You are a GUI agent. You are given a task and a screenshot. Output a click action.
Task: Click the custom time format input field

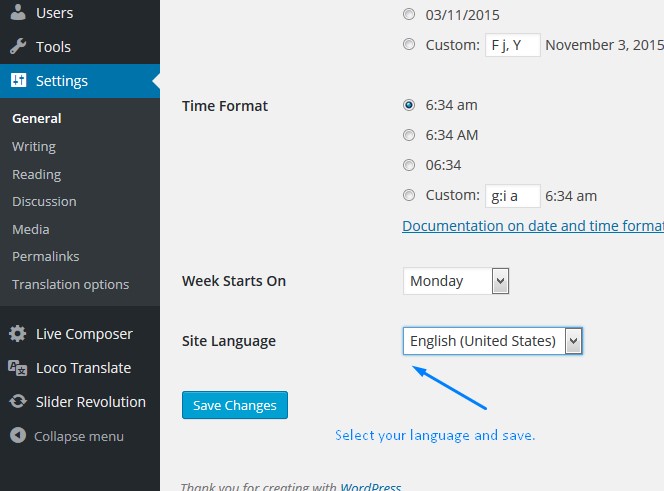[512, 196]
